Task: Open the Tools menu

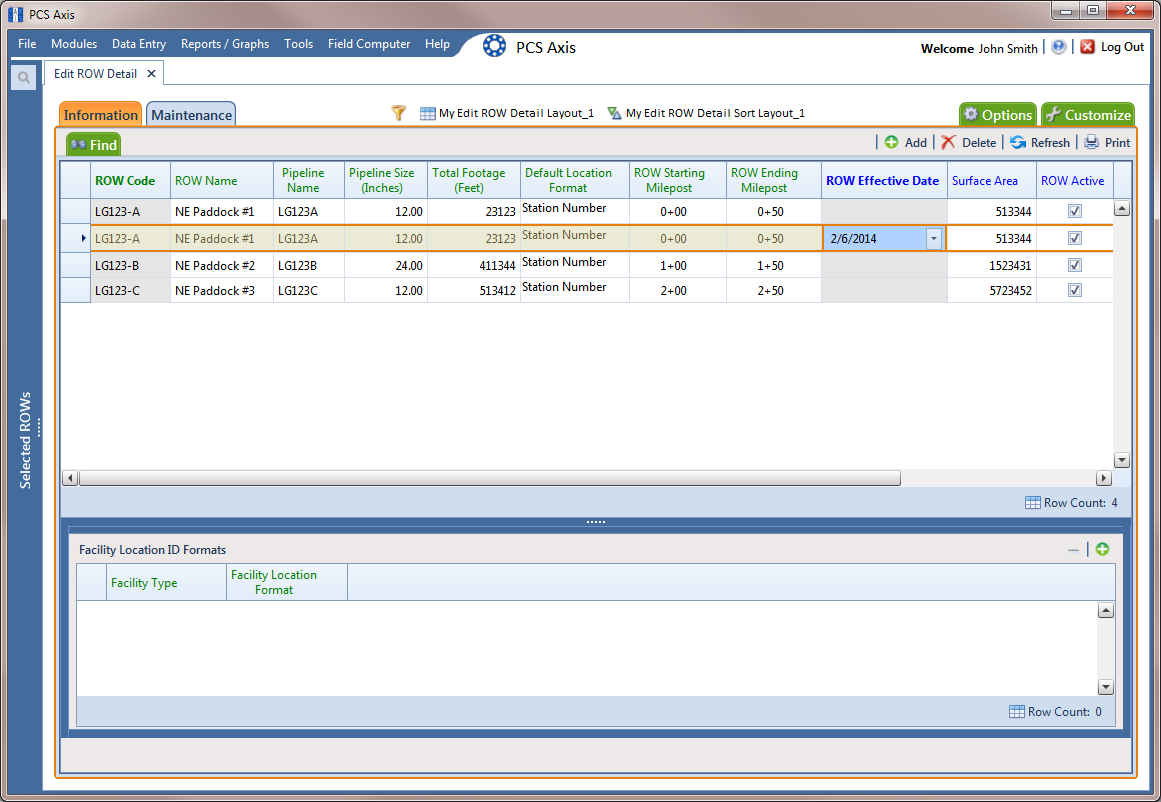Action: tap(298, 44)
